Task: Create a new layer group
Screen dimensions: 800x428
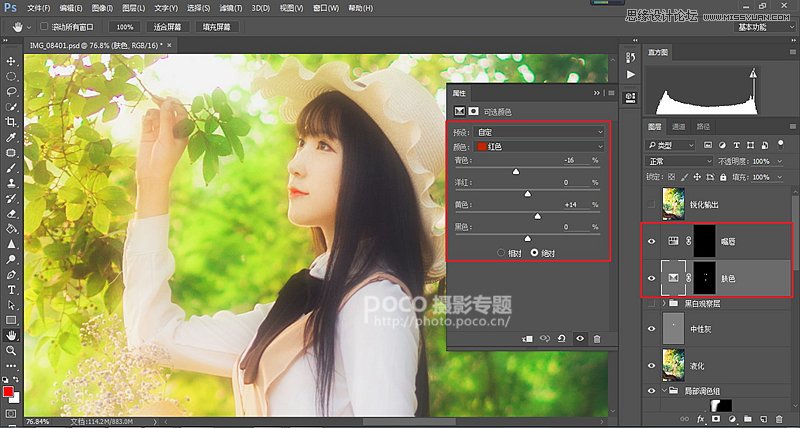Action: click(747, 419)
